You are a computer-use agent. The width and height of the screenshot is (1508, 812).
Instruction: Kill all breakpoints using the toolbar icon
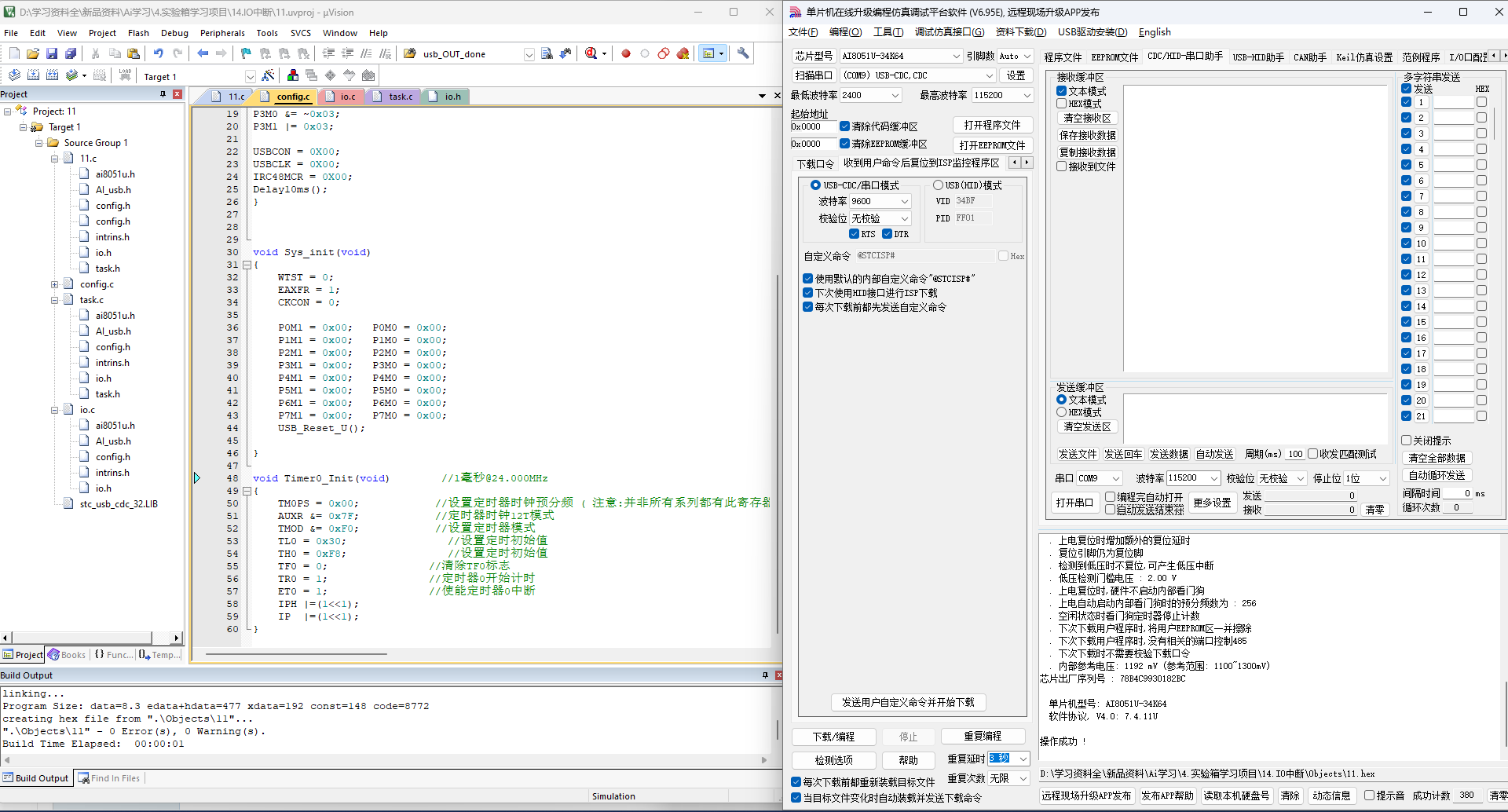click(x=683, y=53)
